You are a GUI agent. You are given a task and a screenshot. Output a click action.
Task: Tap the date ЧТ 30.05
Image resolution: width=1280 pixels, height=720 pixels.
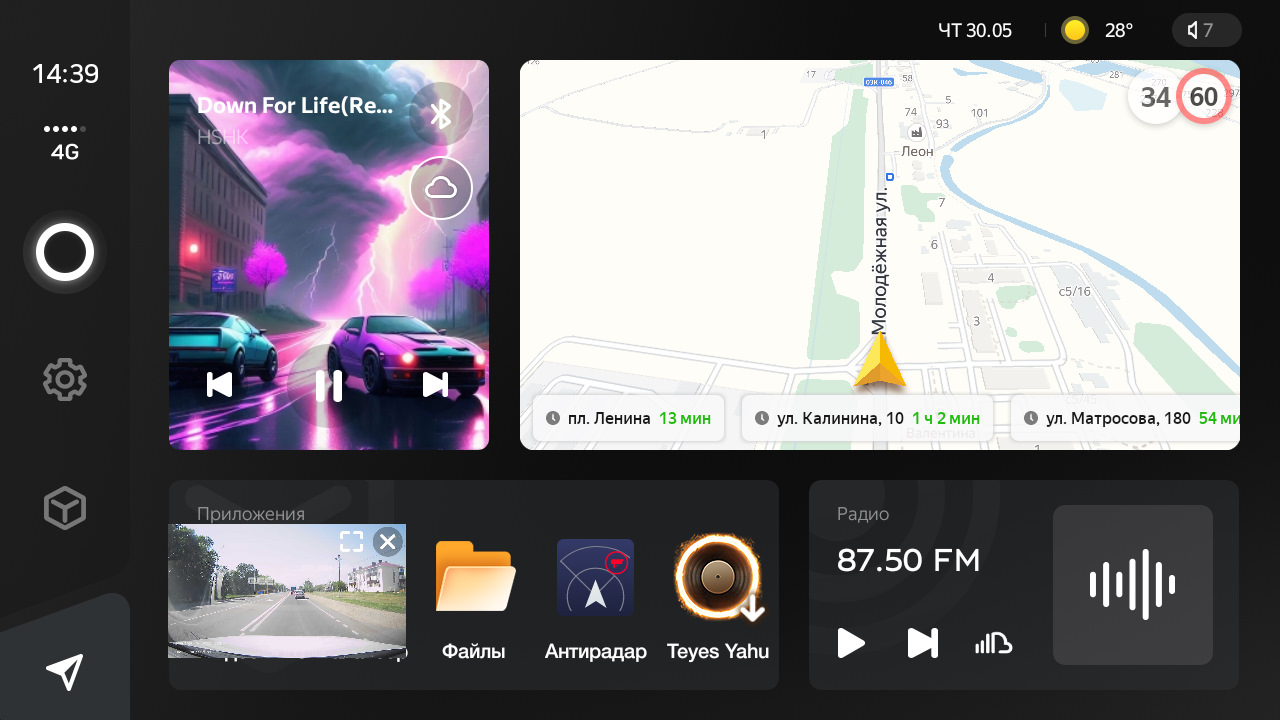click(975, 30)
